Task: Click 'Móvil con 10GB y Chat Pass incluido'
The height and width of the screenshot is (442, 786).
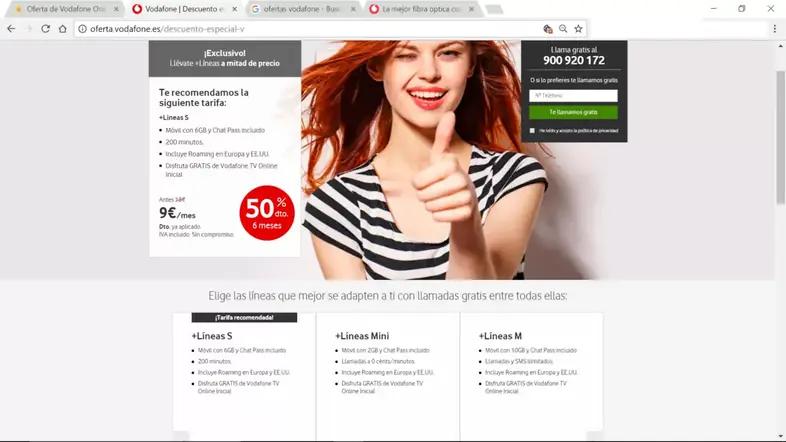Action: (531, 351)
